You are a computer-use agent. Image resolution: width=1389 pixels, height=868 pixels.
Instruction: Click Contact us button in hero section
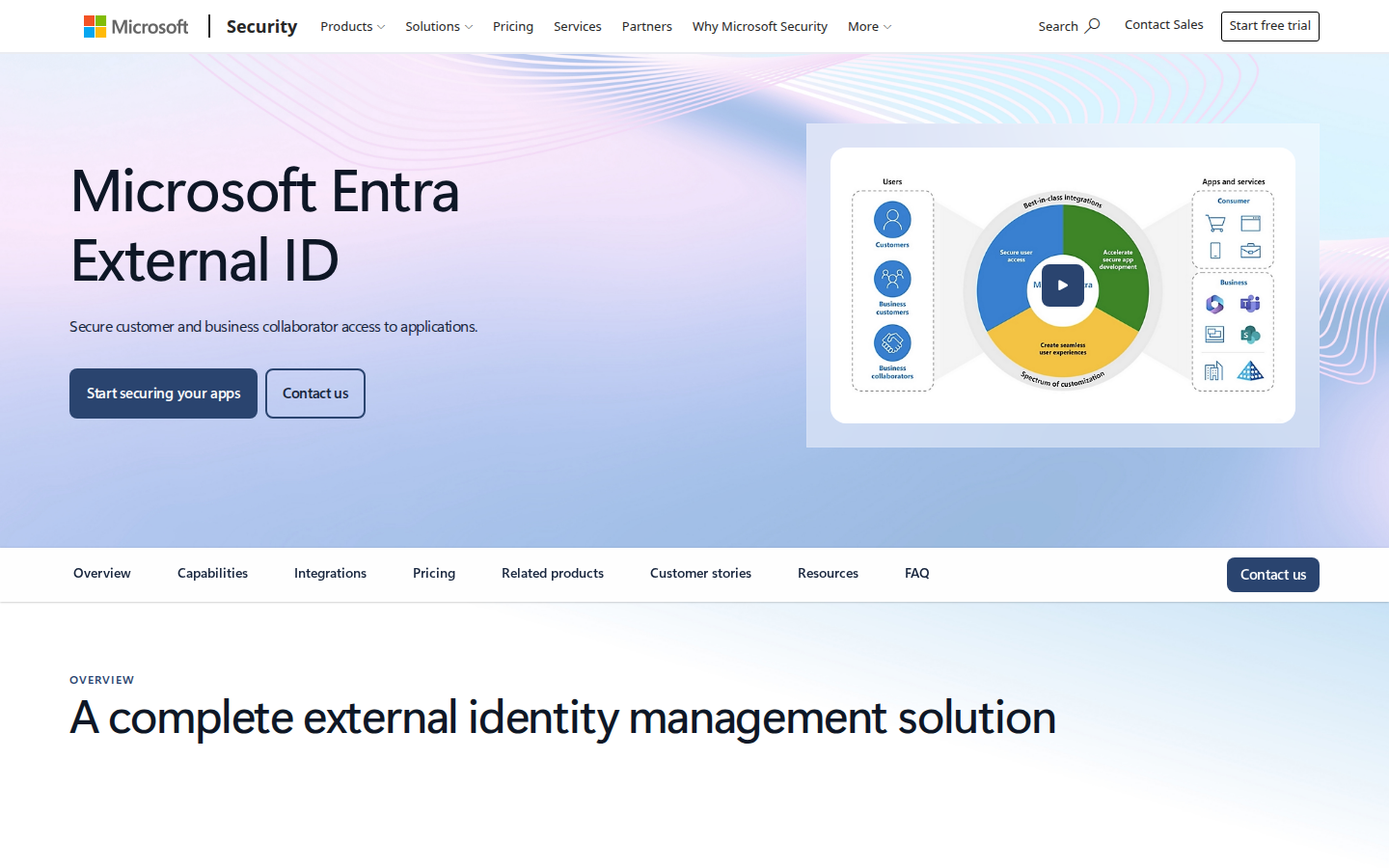coord(315,393)
